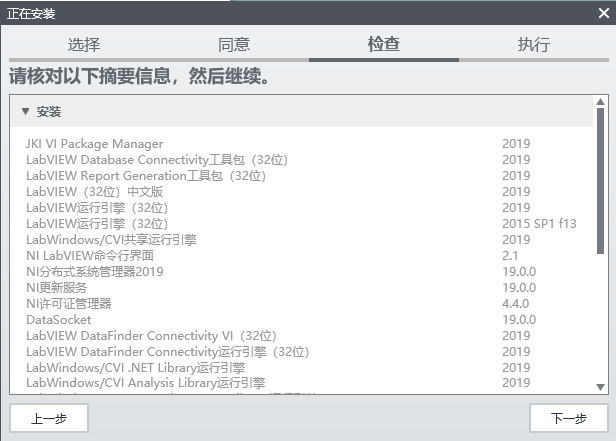
Task: Click the scrollbar down arrow
Action: coord(600,387)
